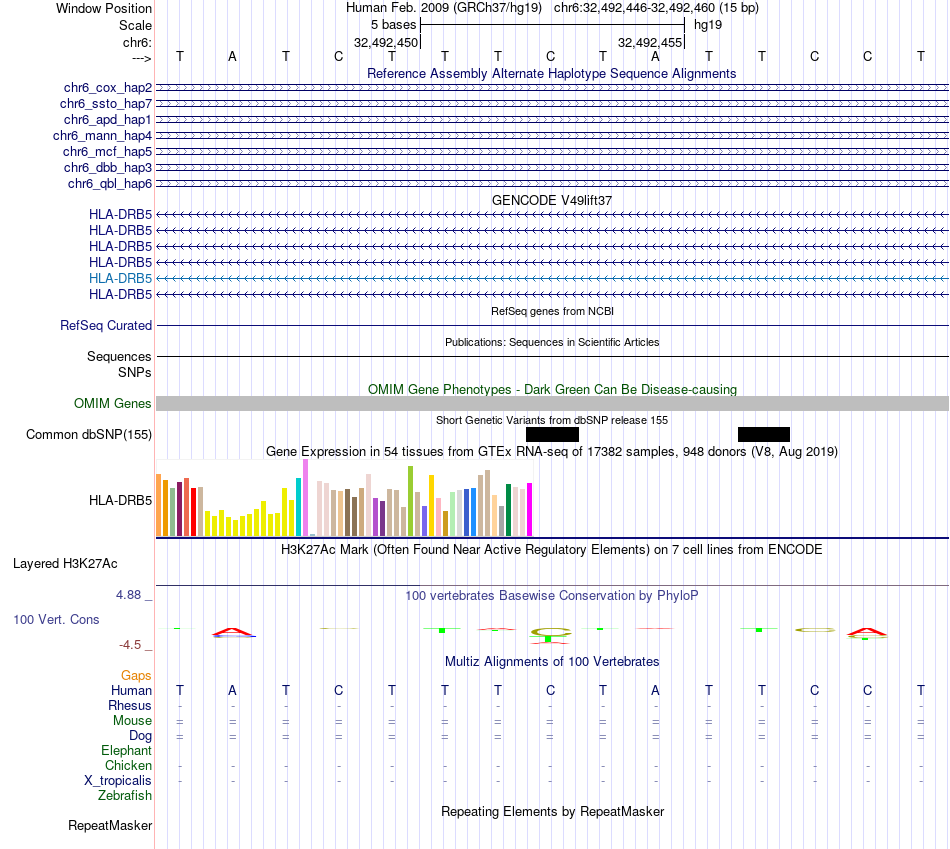
Task: Click the HLA-DRB5 label beside the GTEx bar chart
Action: 121,501
